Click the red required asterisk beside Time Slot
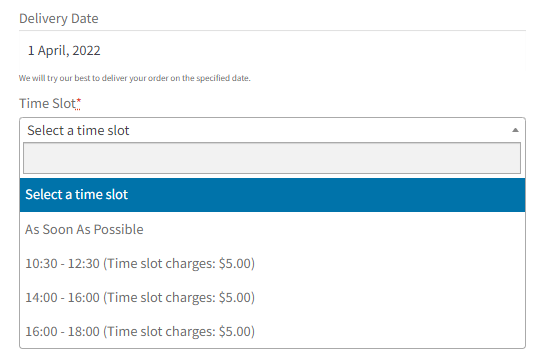The width and height of the screenshot is (554, 364). click(x=78, y=102)
